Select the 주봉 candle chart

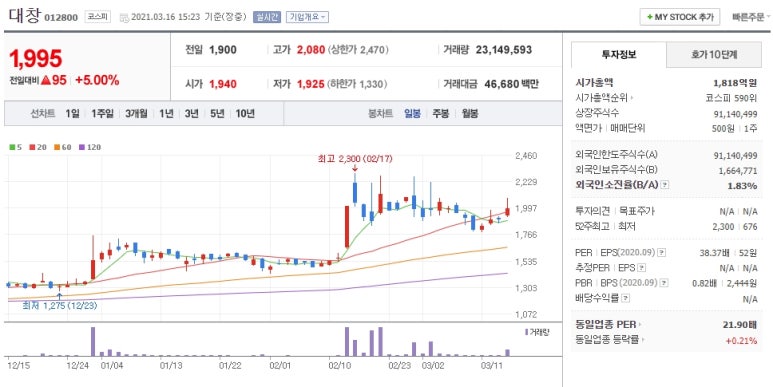pyautogui.click(x=441, y=114)
